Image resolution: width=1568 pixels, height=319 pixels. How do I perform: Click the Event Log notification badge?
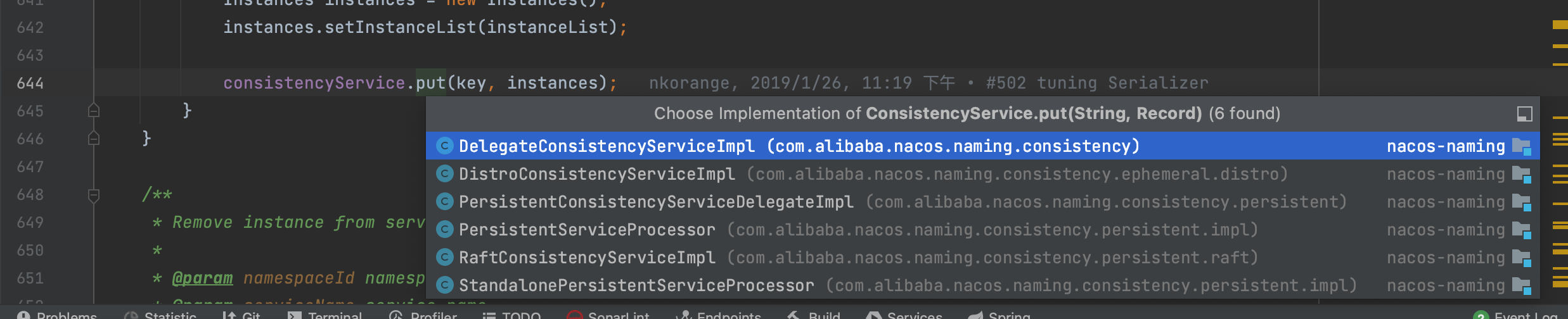click(1481, 315)
